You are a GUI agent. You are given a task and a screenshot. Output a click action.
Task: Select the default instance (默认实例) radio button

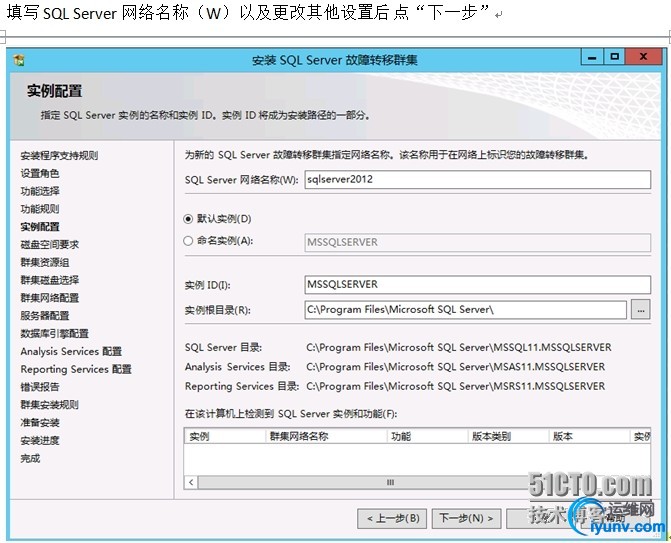click(x=188, y=219)
